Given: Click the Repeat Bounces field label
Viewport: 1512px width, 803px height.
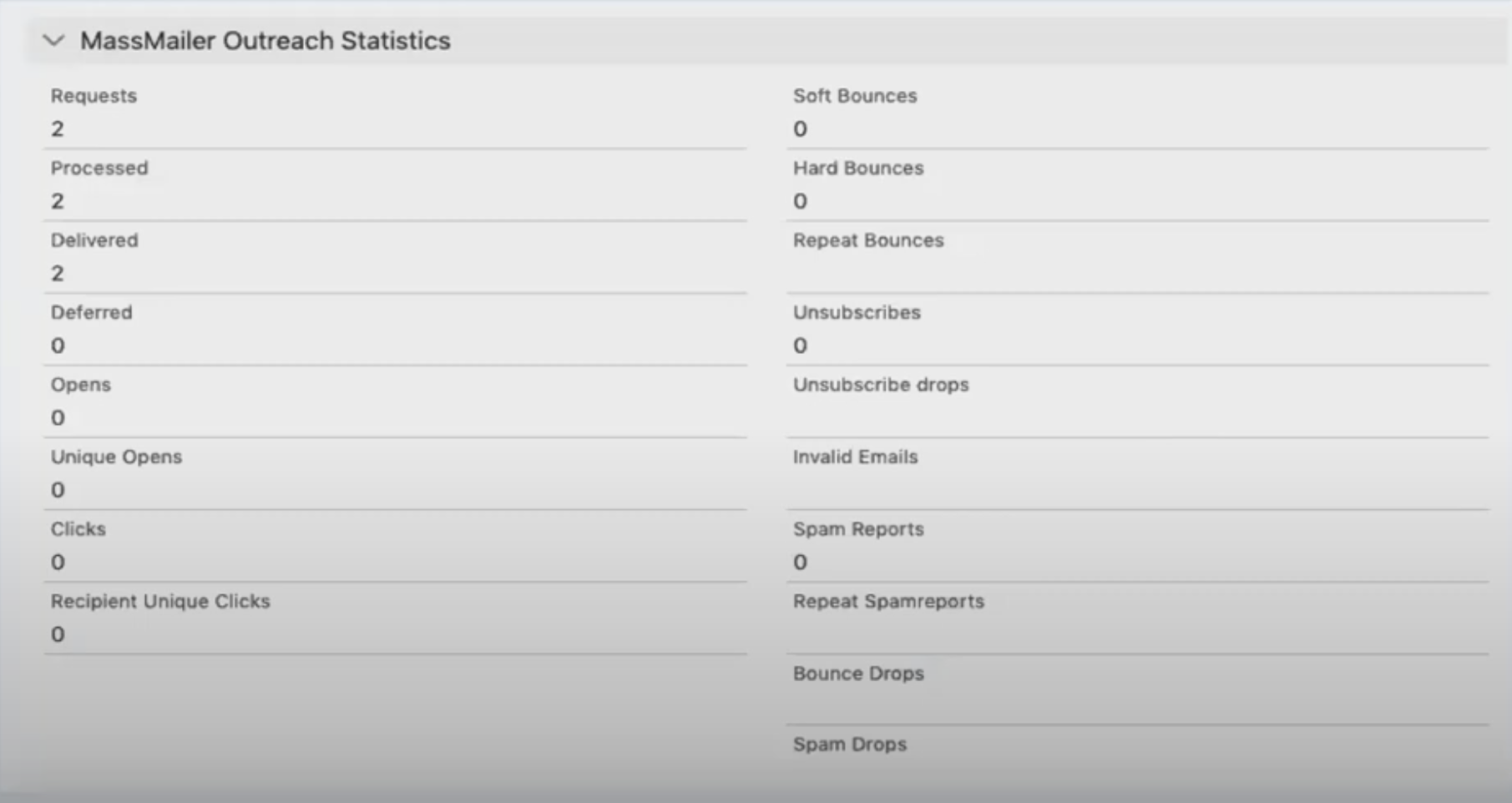Looking at the screenshot, I should tap(868, 240).
